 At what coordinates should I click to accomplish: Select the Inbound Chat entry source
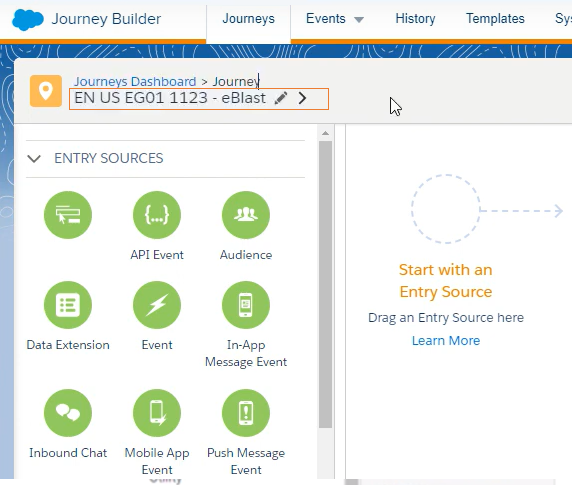coord(68,413)
